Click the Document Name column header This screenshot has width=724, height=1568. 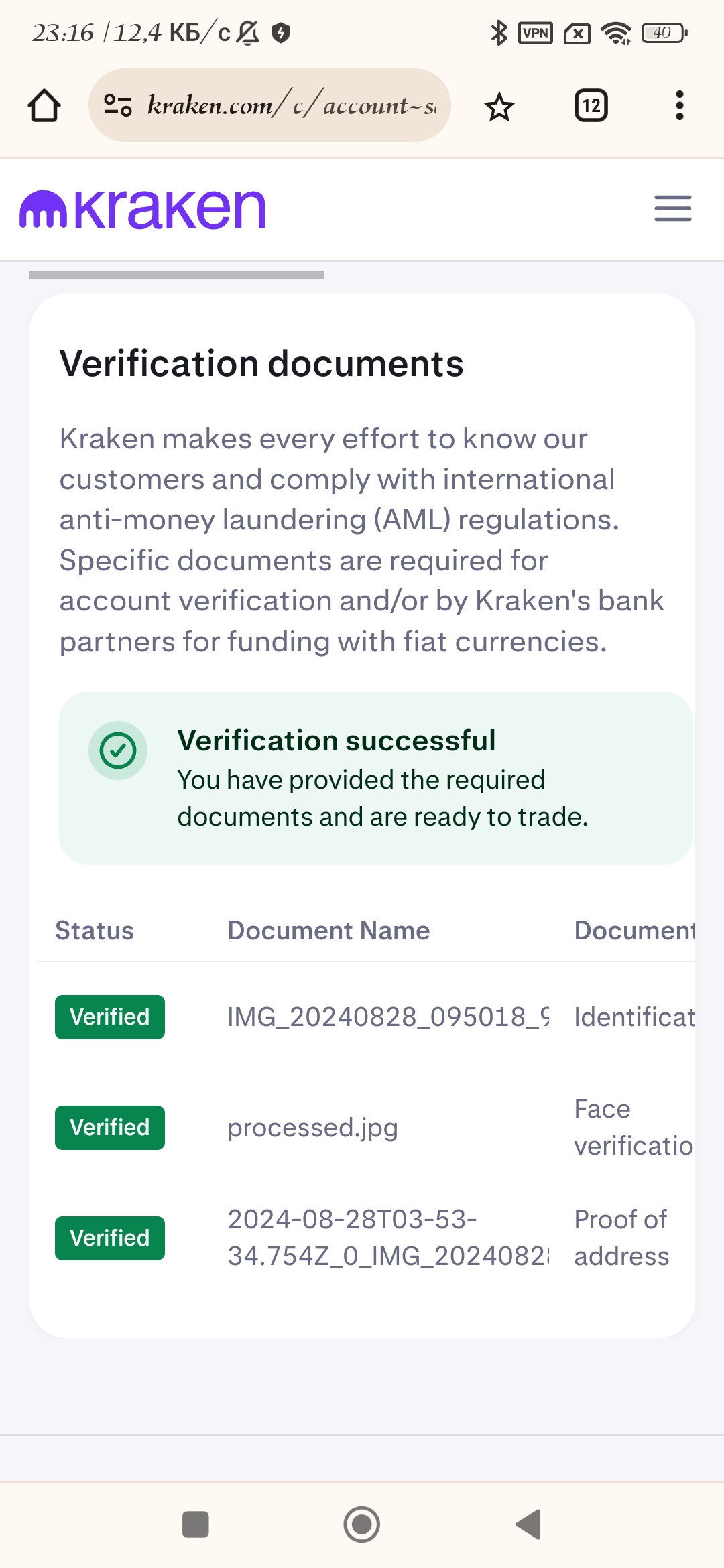coord(328,931)
